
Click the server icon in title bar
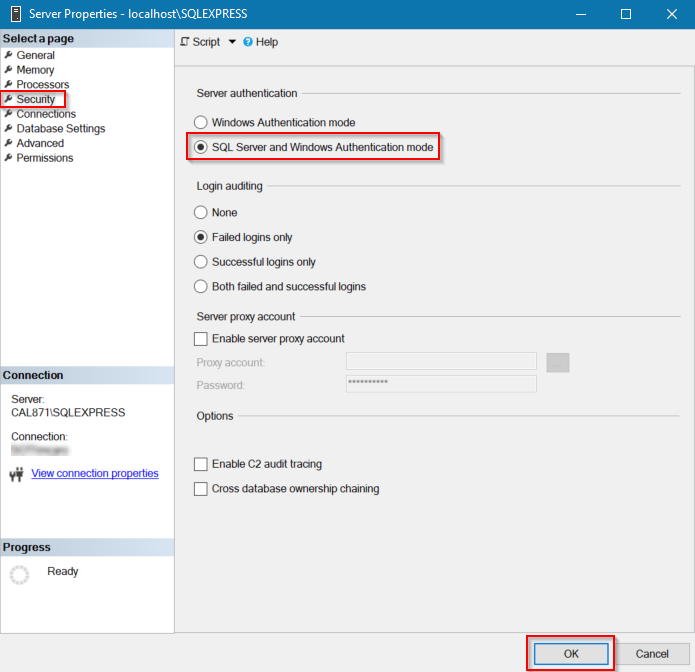[16, 14]
